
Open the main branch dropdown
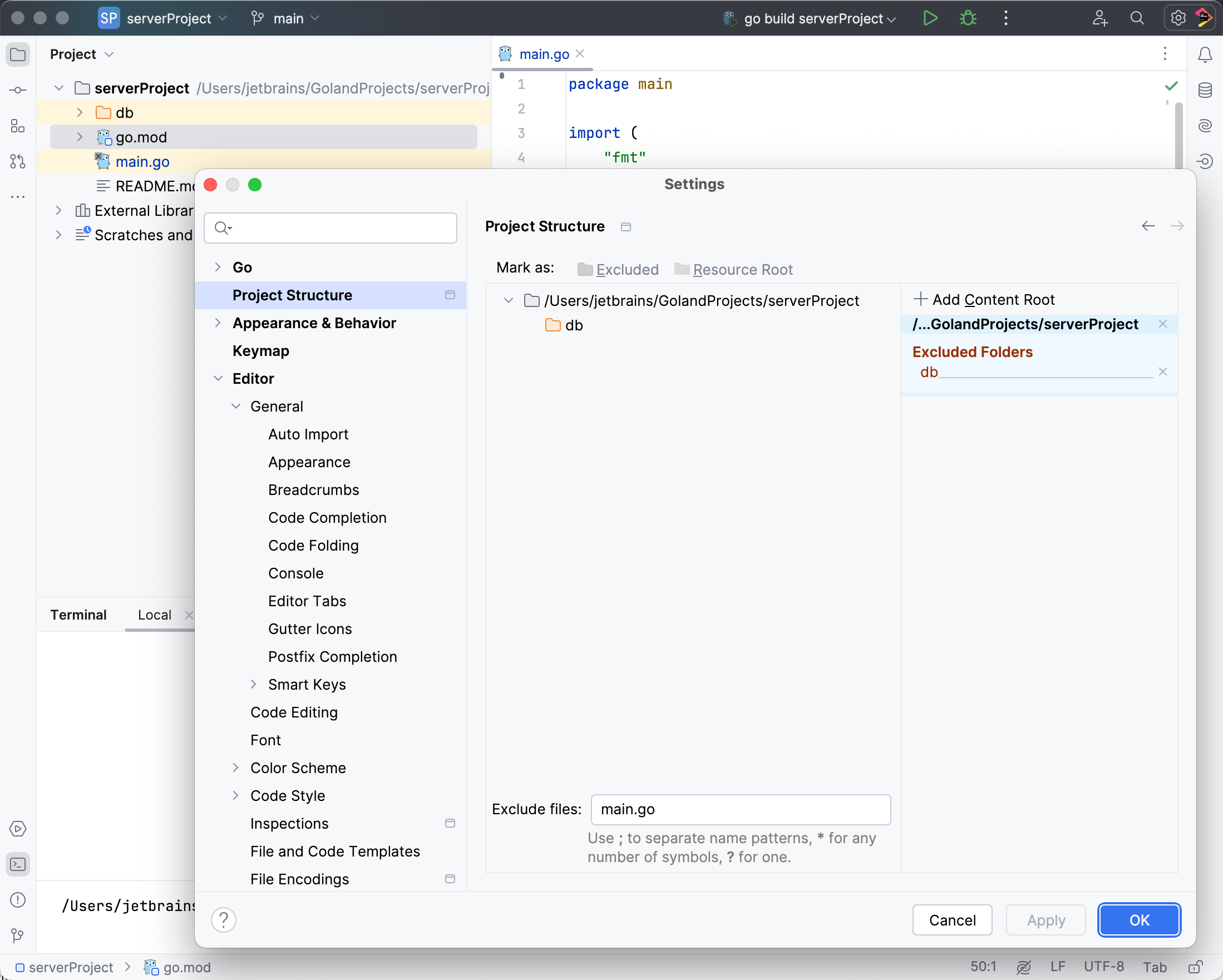pyautogui.click(x=285, y=18)
